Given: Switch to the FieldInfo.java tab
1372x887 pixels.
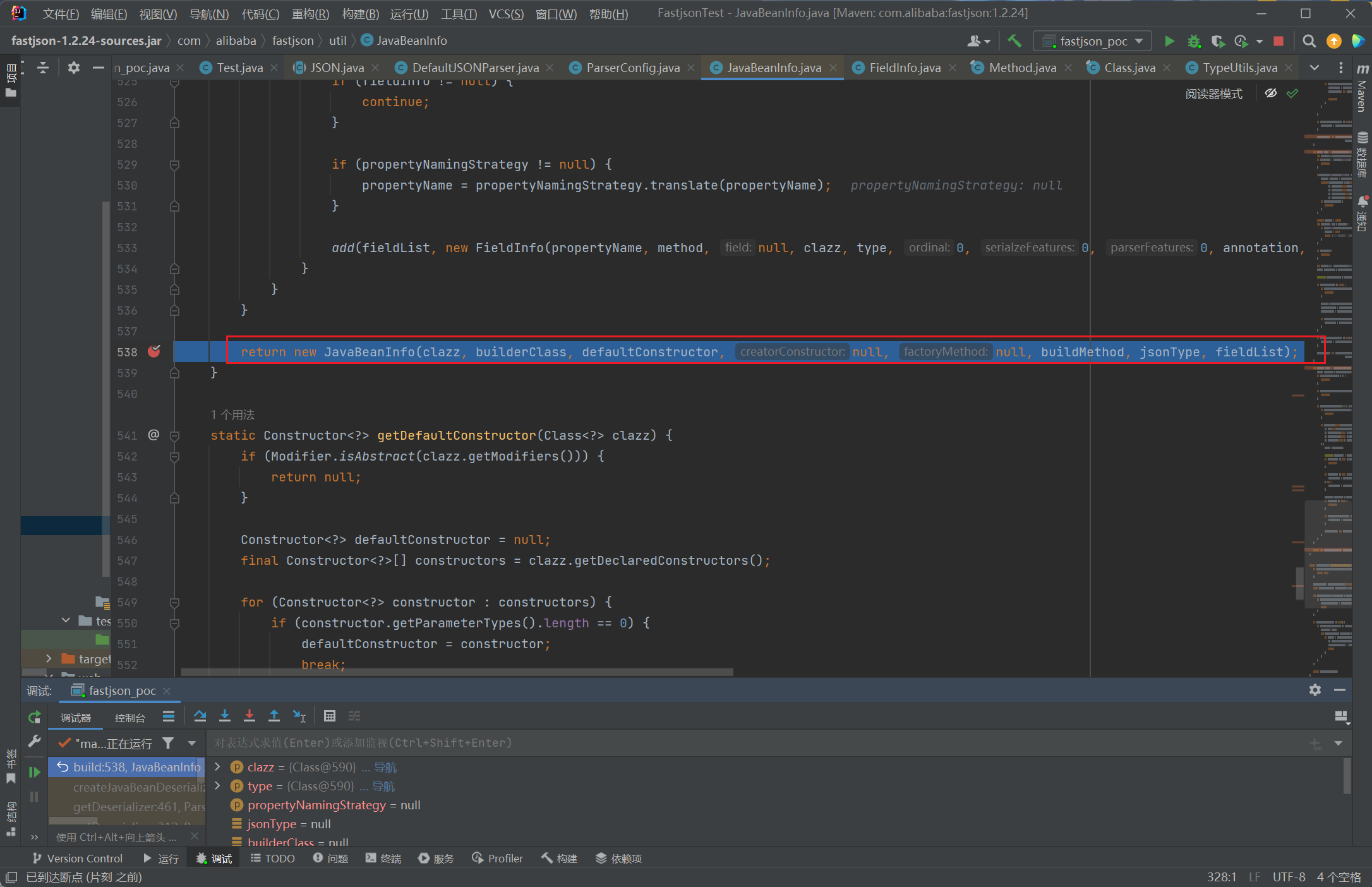Looking at the screenshot, I should click(x=904, y=68).
